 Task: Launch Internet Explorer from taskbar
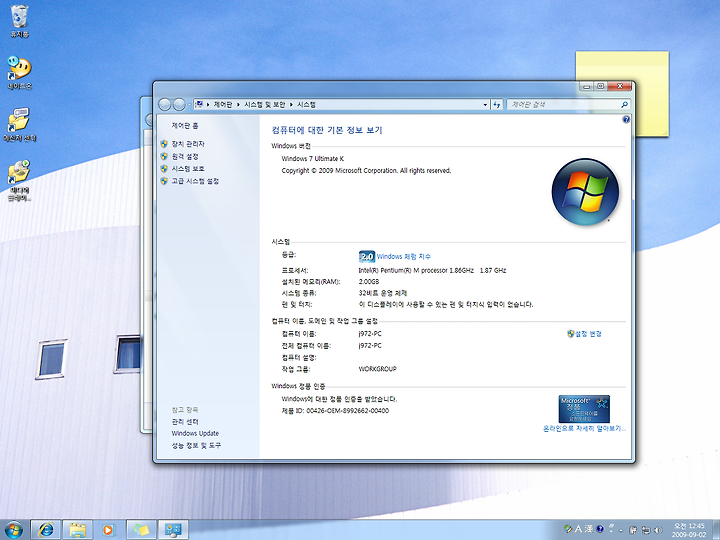[x=45, y=530]
